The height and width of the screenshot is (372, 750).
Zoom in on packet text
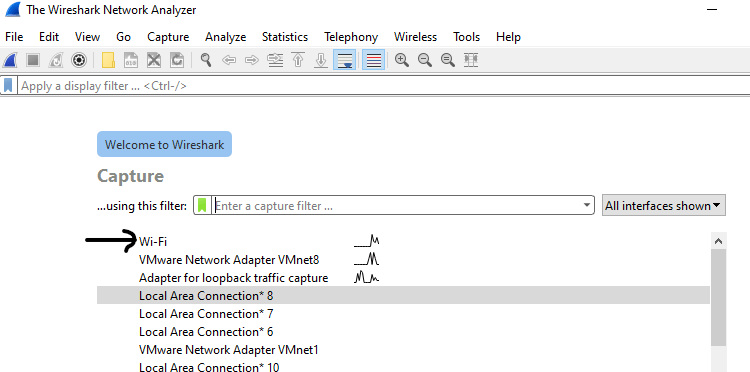click(x=402, y=60)
